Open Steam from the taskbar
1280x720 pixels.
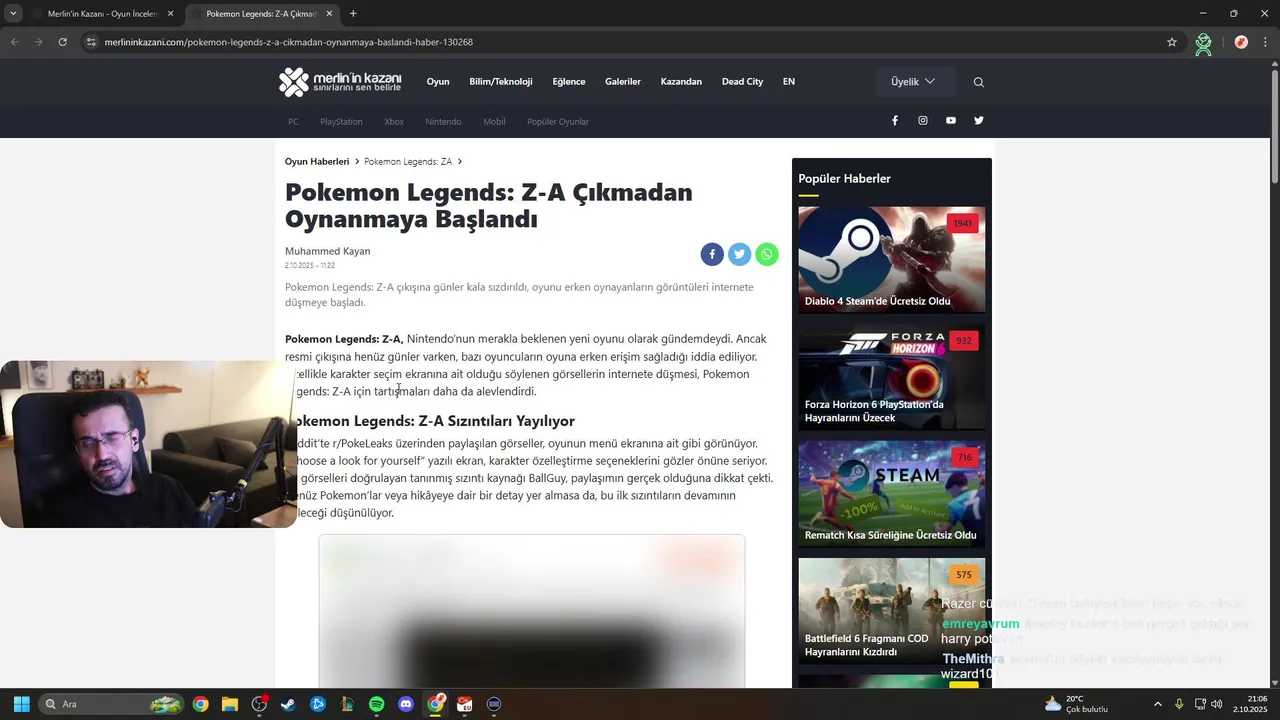click(x=288, y=704)
